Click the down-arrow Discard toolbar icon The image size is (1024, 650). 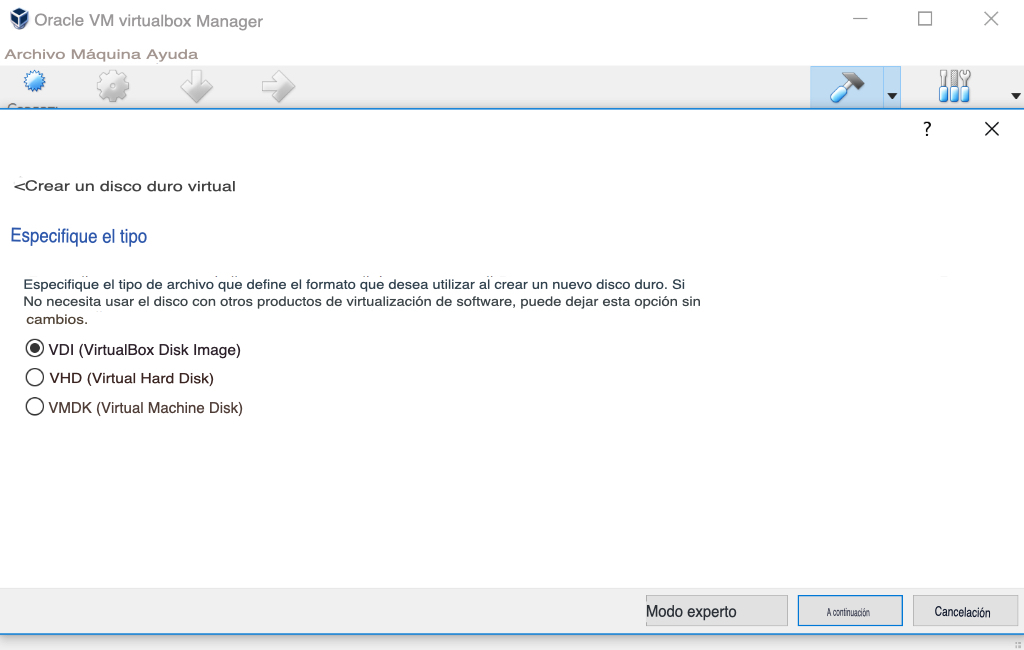(x=196, y=86)
